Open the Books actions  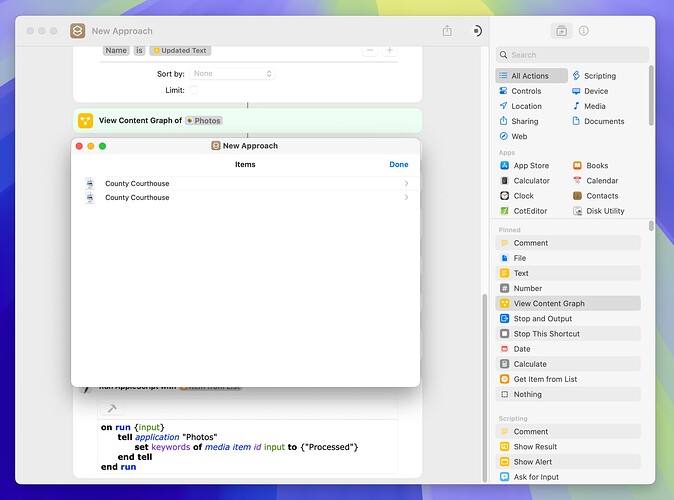[590, 166]
